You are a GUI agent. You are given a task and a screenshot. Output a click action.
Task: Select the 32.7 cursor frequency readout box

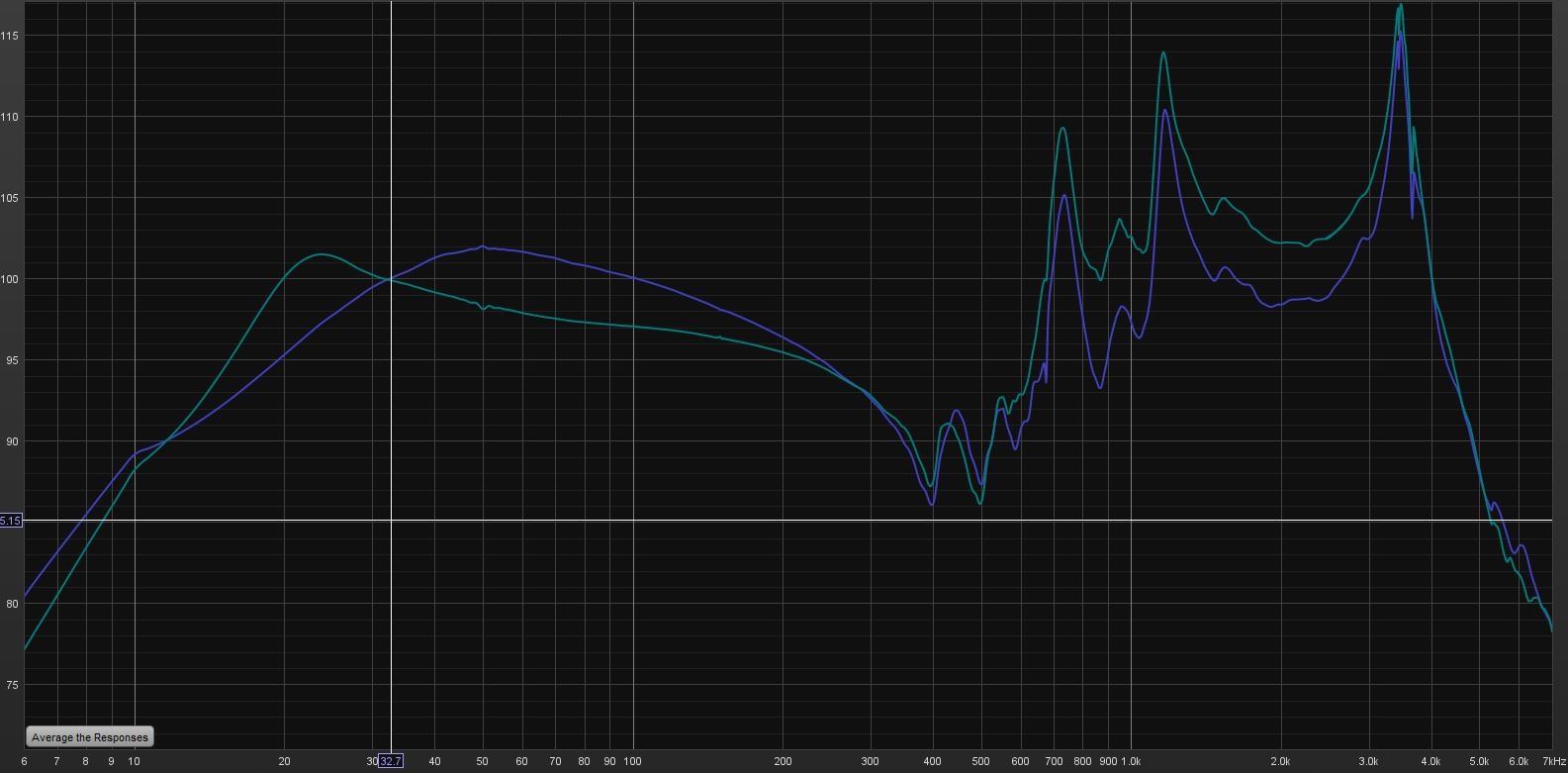391,761
